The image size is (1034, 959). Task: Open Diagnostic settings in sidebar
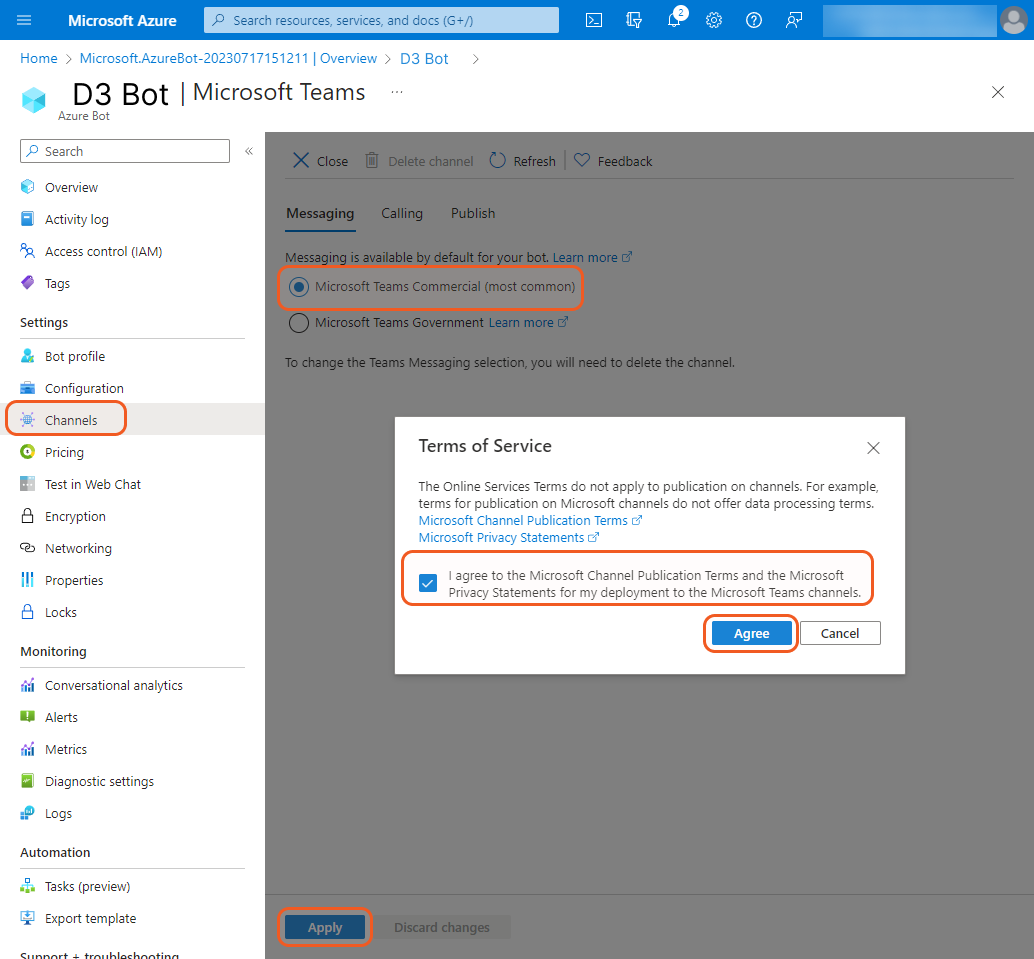[x=99, y=781]
